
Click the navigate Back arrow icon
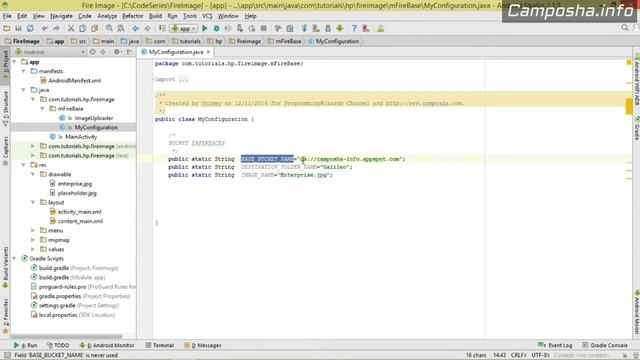pos(136,28)
